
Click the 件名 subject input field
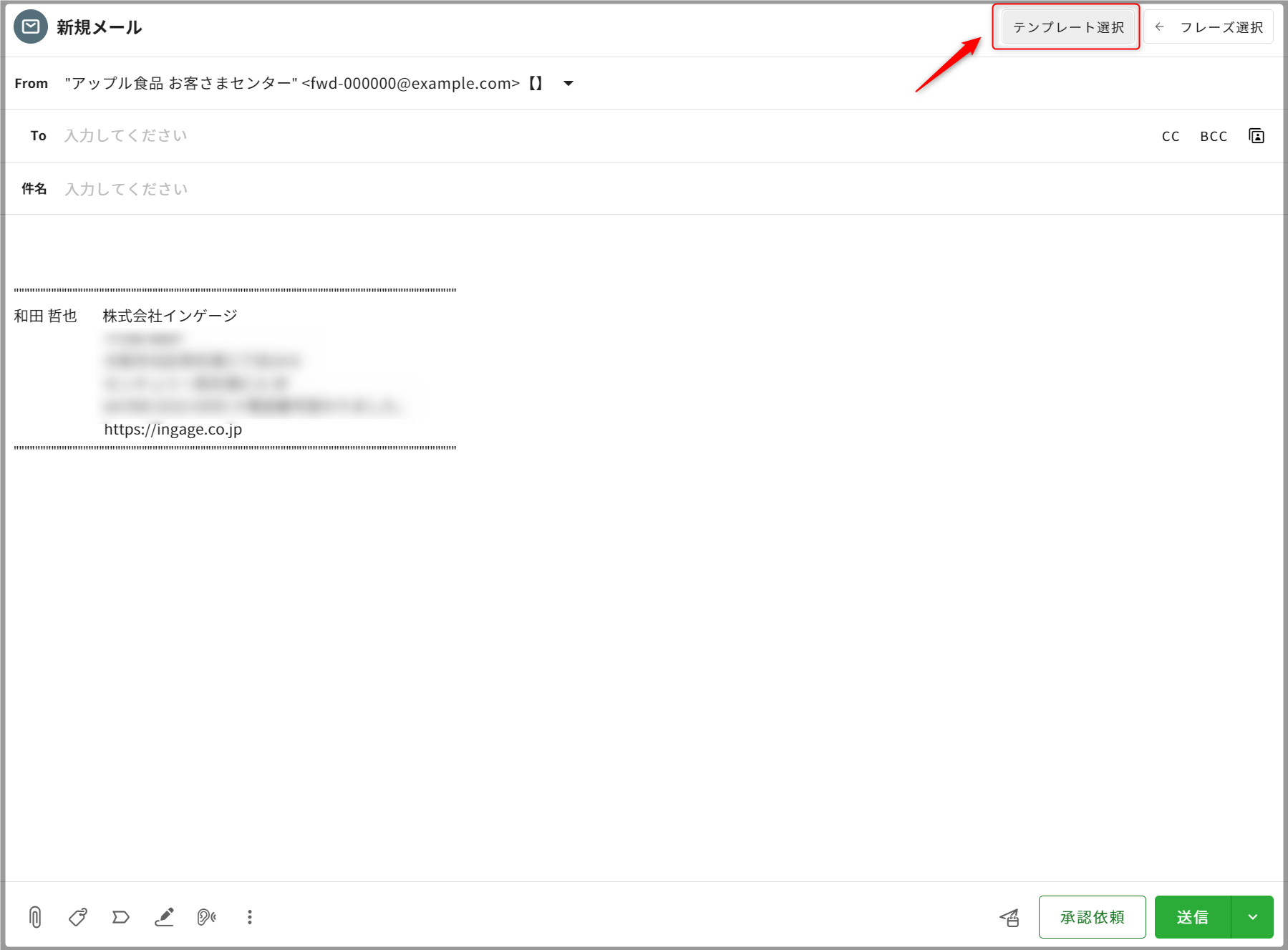(x=573, y=189)
